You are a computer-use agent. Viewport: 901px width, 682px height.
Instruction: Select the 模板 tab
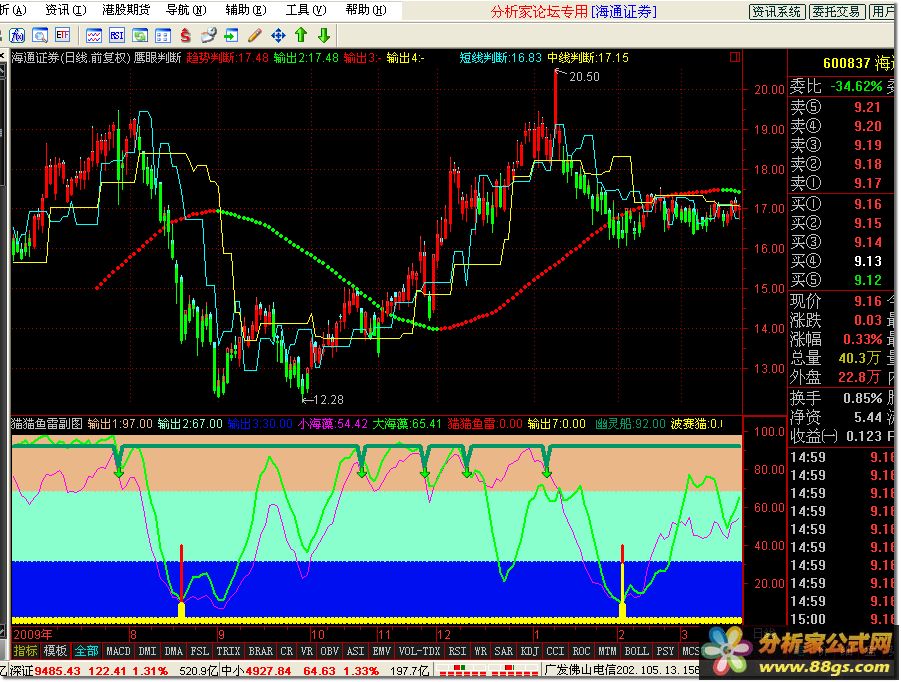click(55, 651)
